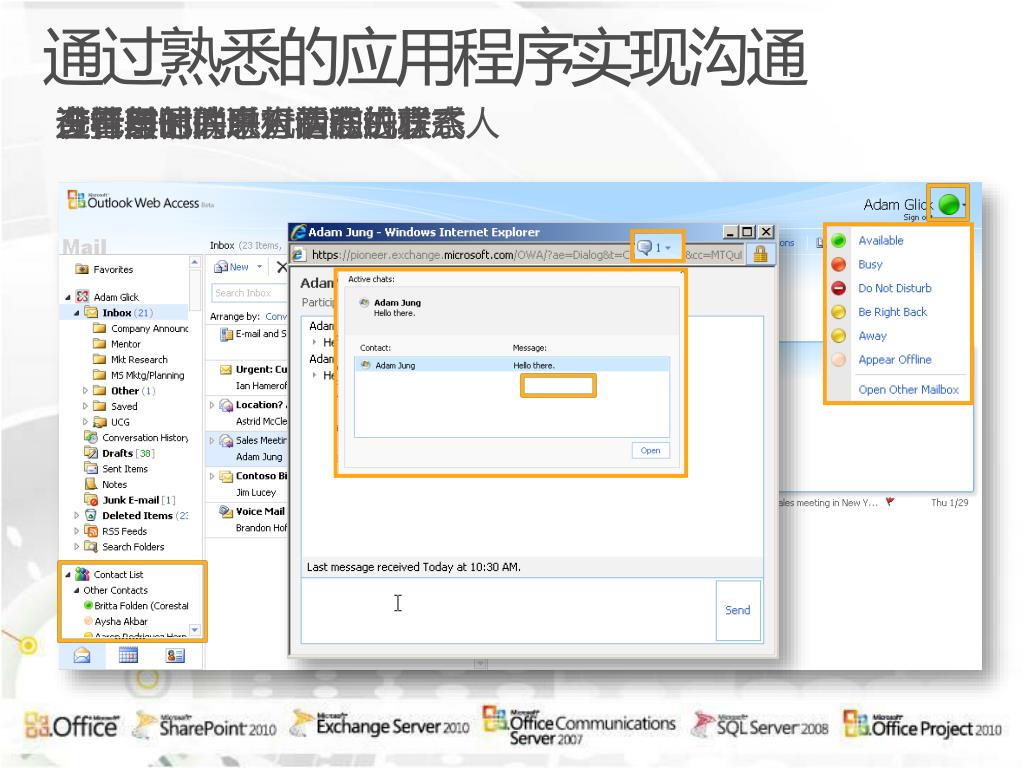Open the Junk E-mail folder

pos(138,500)
